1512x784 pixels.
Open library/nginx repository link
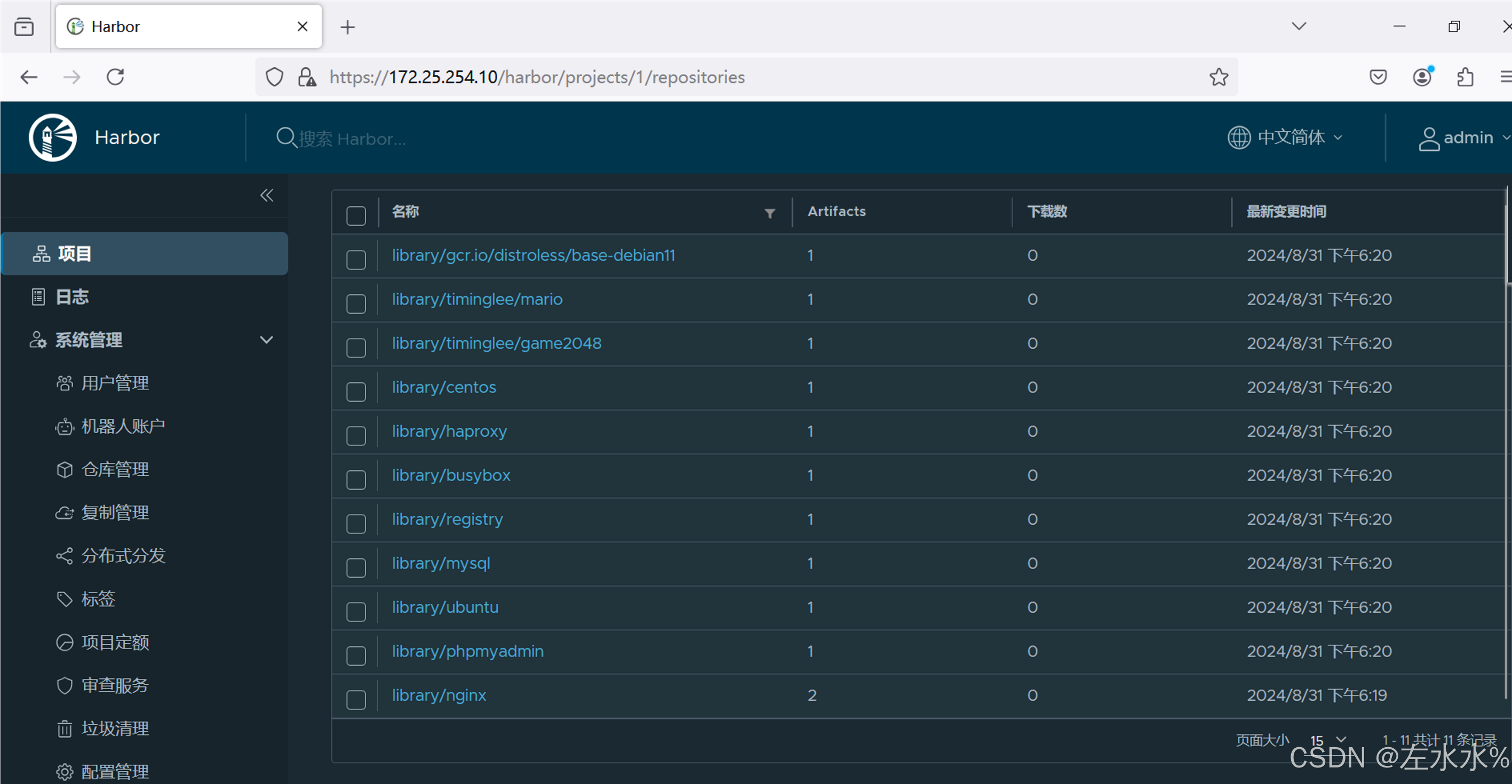(x=439, y=695)
